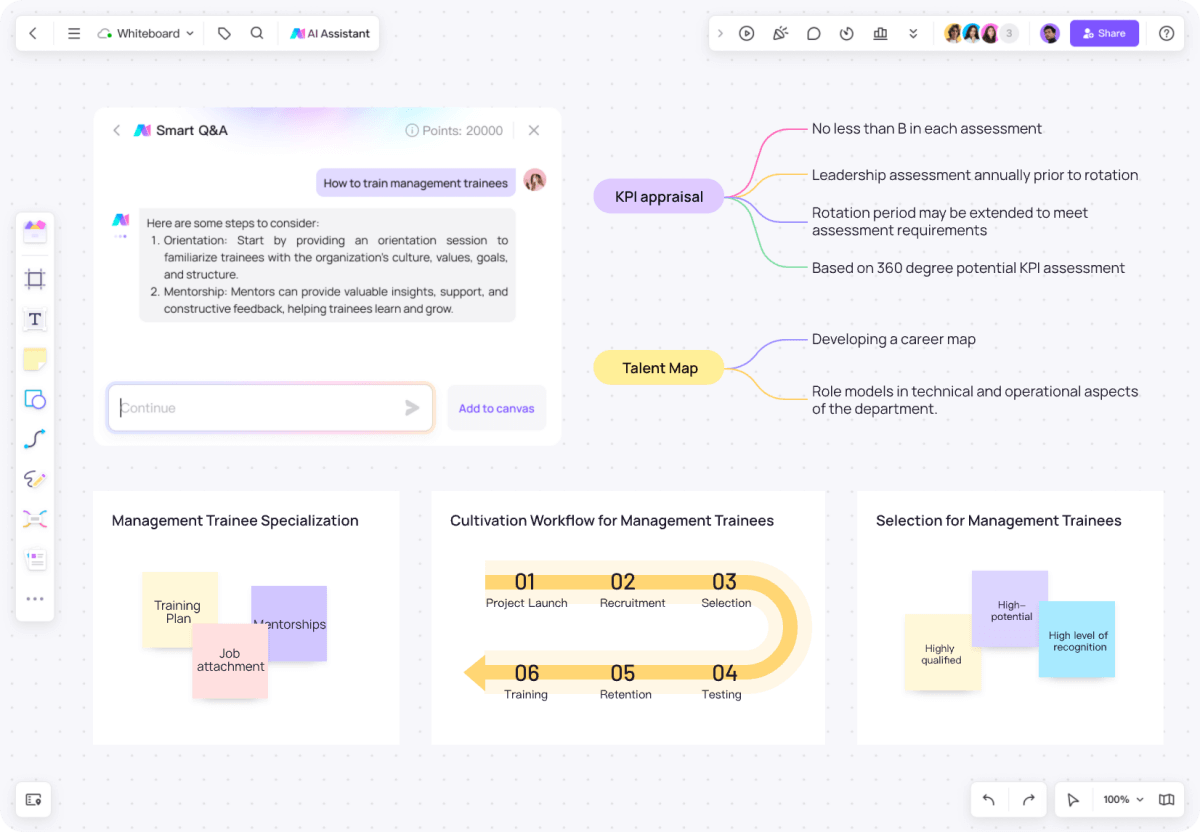Select the Connector line tool

tap(34, 439)
